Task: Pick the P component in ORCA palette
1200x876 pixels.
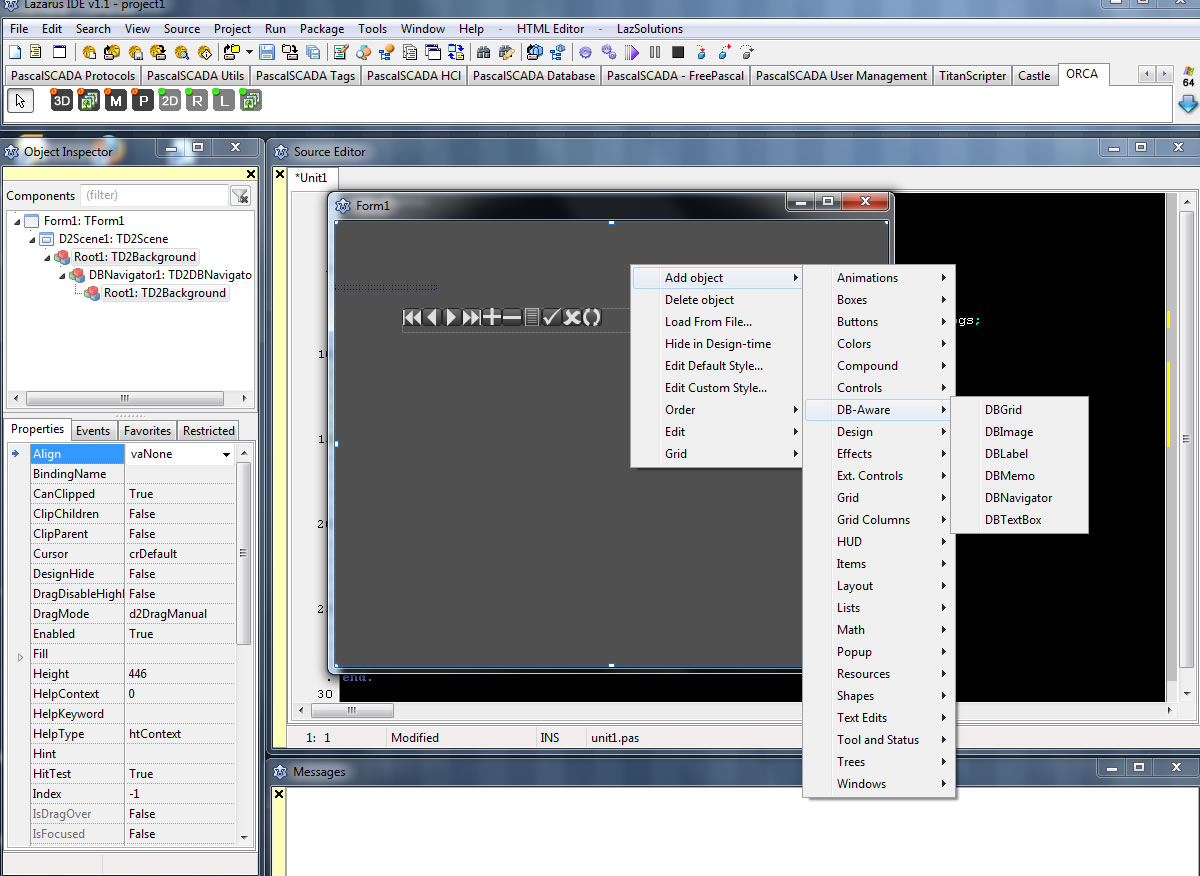Action: tap(143, 100)
